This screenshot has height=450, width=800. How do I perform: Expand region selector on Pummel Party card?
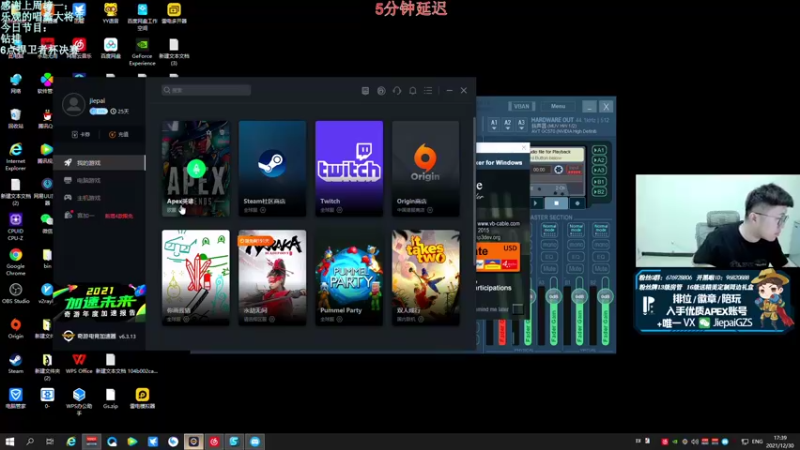tap(339, 319)
